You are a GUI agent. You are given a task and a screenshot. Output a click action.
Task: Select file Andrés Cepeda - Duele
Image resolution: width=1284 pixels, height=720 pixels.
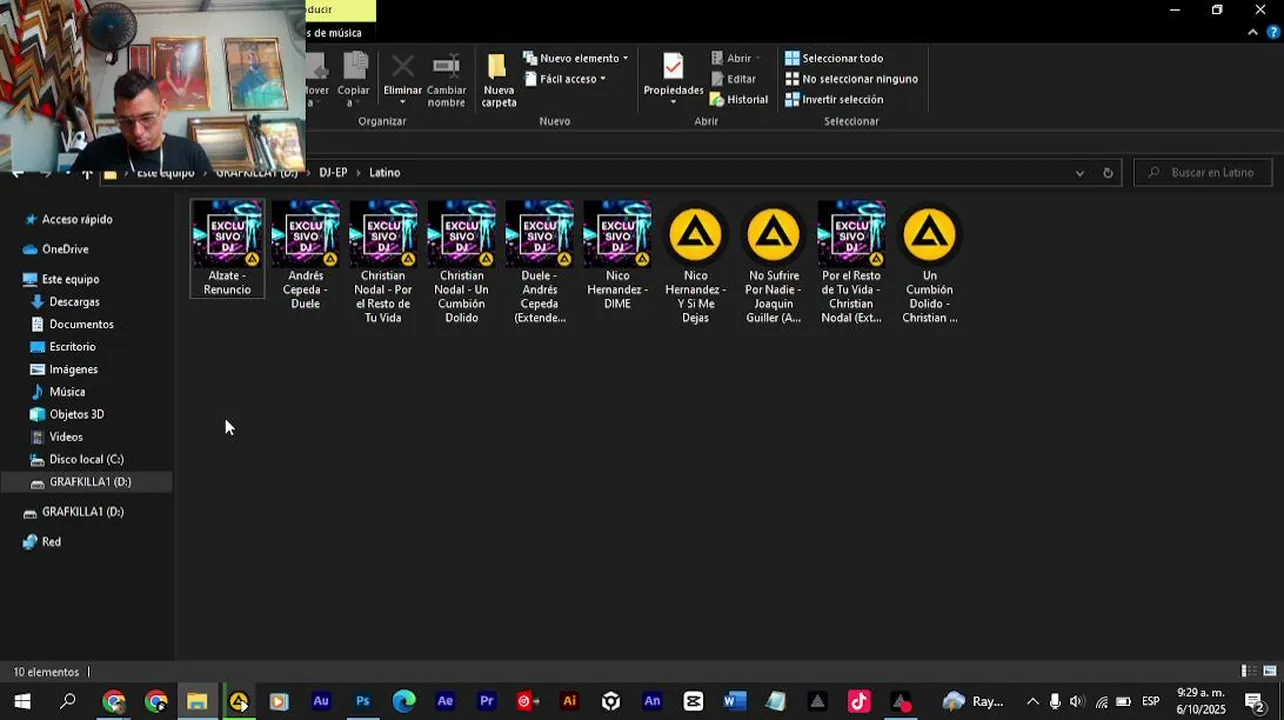click(305, 256)
